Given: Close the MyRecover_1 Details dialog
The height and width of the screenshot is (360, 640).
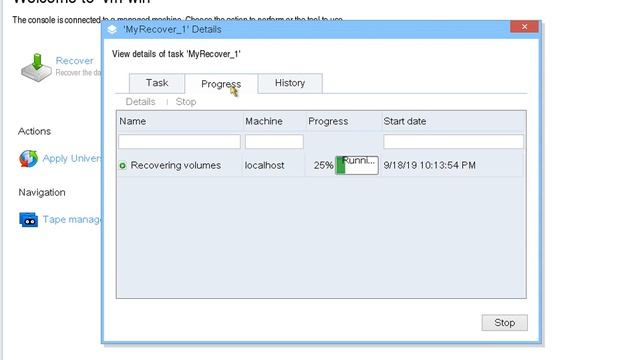Looking at the screenshot, I should pos(524,27).
